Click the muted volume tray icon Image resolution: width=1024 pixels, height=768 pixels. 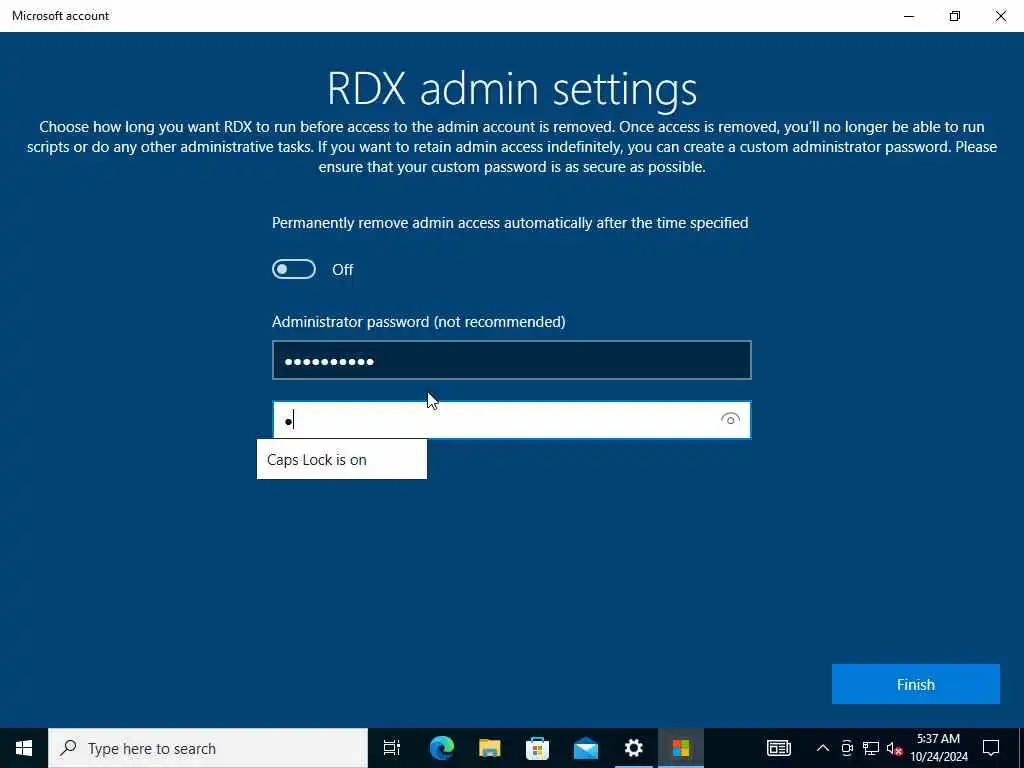click(x=894, y=748)
